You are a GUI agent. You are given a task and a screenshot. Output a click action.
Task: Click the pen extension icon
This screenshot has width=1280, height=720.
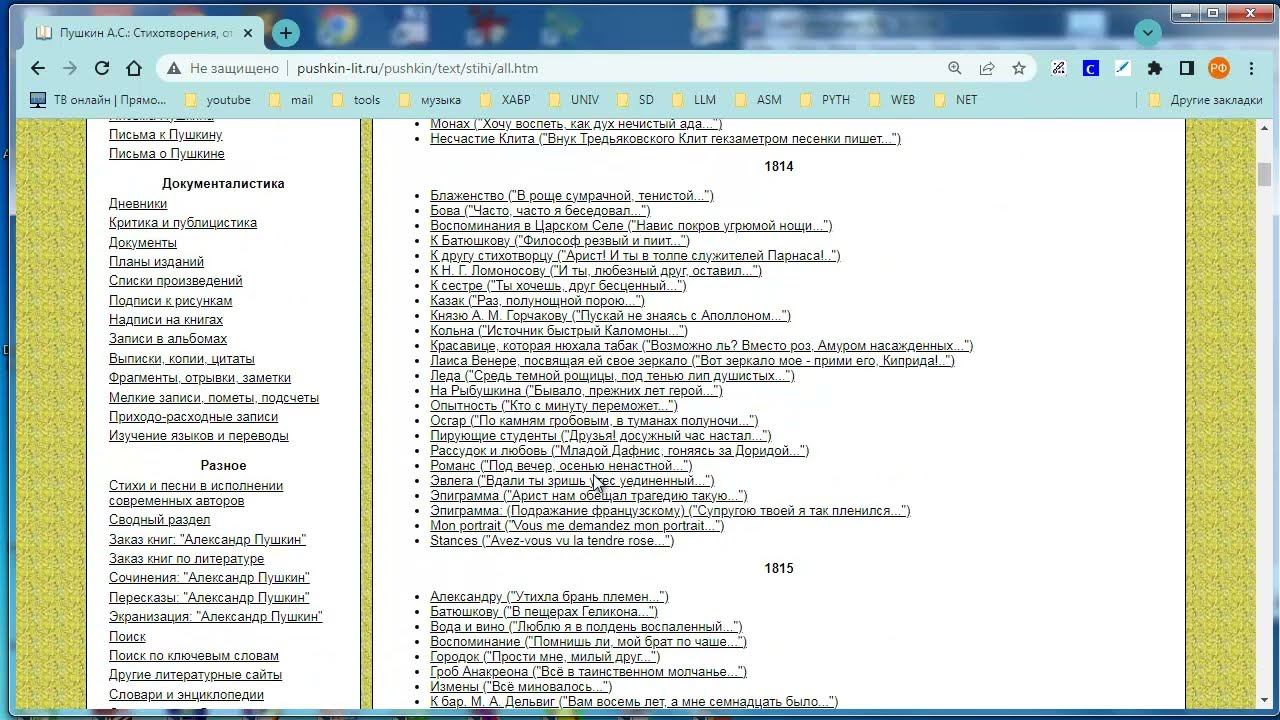pyautogui.click(x=1123, y=68)
